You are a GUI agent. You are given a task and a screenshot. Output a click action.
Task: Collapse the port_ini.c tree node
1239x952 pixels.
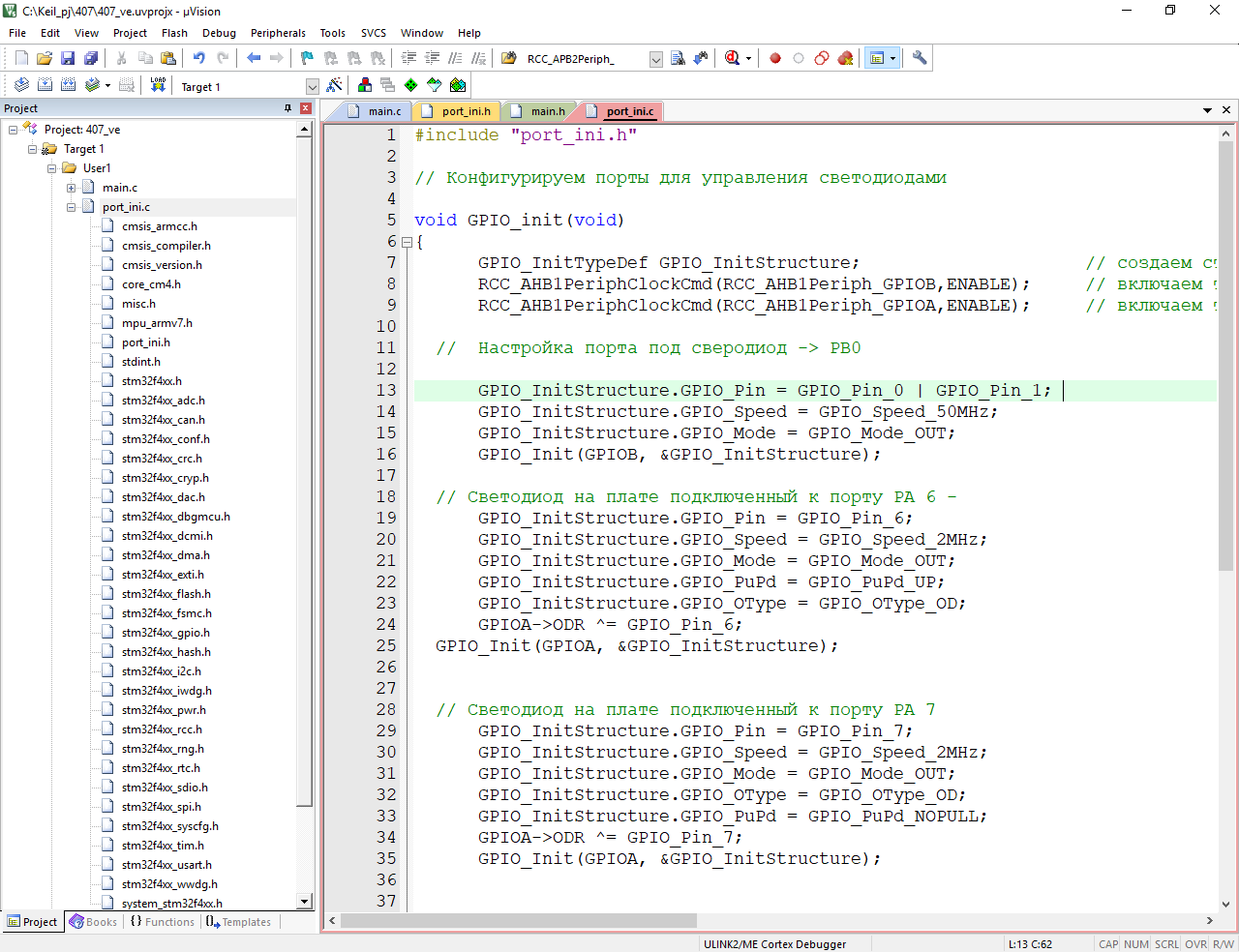pyautogui.click(x=71, y=207)
